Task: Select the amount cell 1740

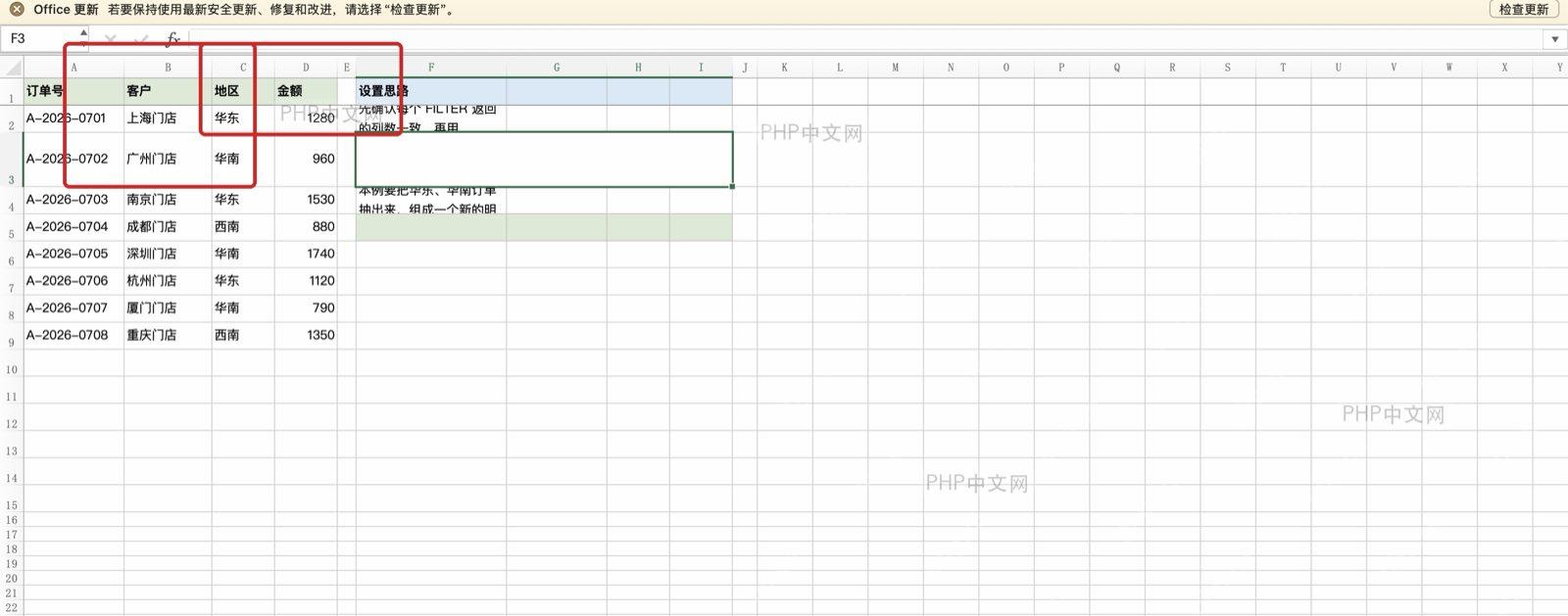Action: click(x=306, y=254)
